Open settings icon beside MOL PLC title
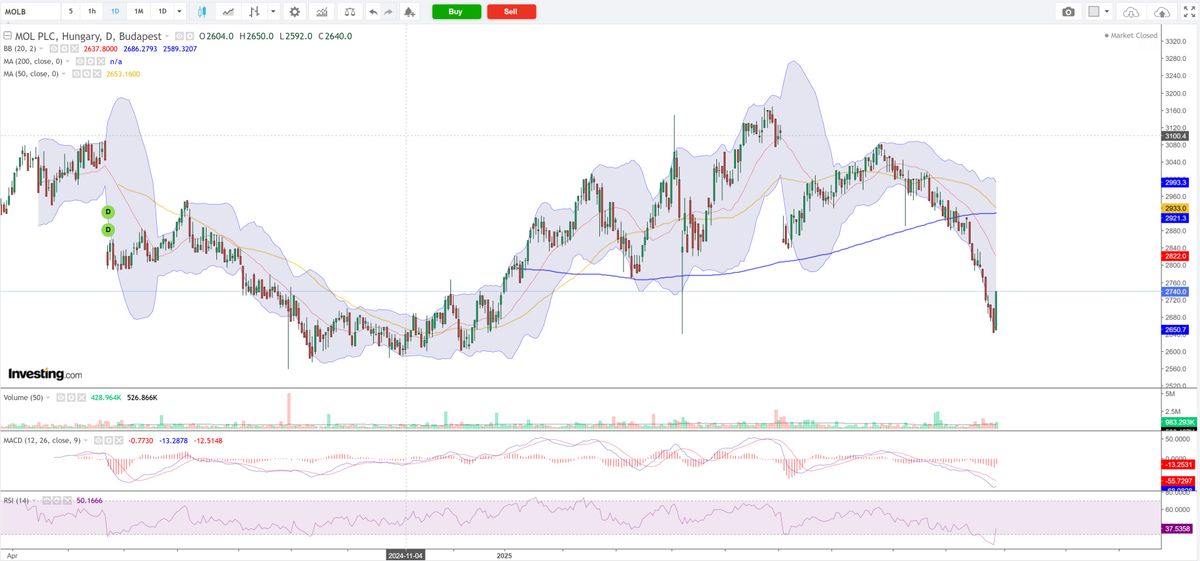1200x561 pixels. coord(191,36)
